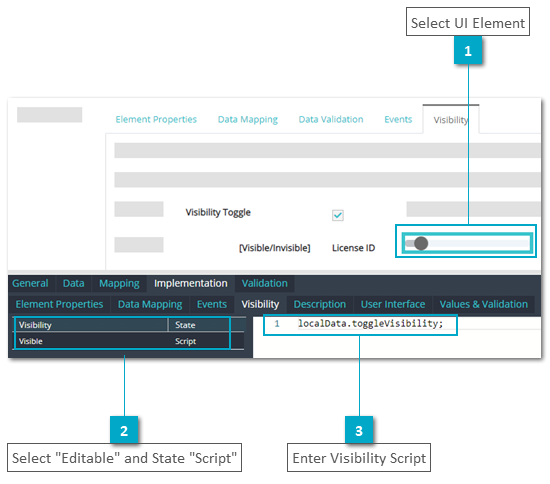550x484 pixels.
Task: Switch to the Mapping tab
Action: pos(119,283)
